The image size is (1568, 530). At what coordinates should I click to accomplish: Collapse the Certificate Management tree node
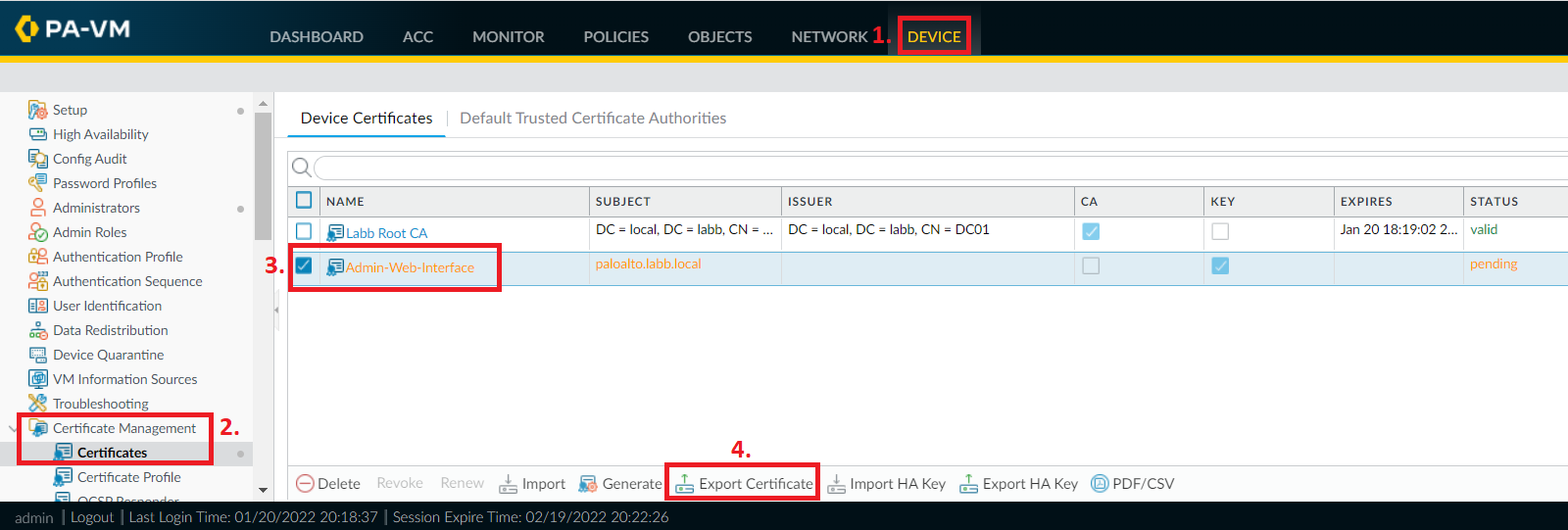point(13,428)
